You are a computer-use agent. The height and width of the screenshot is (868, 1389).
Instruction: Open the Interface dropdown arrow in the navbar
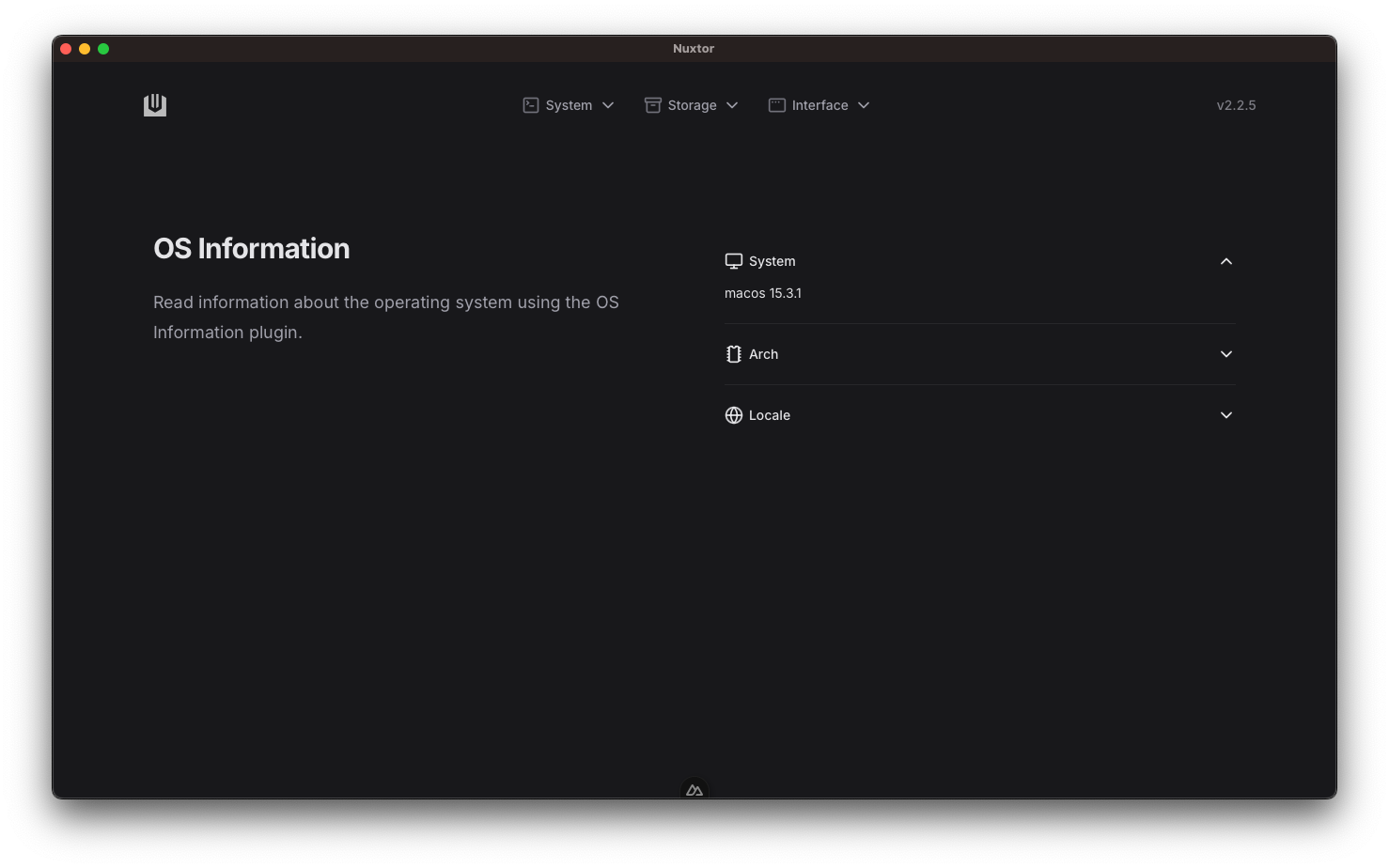[x=864, y=105]
